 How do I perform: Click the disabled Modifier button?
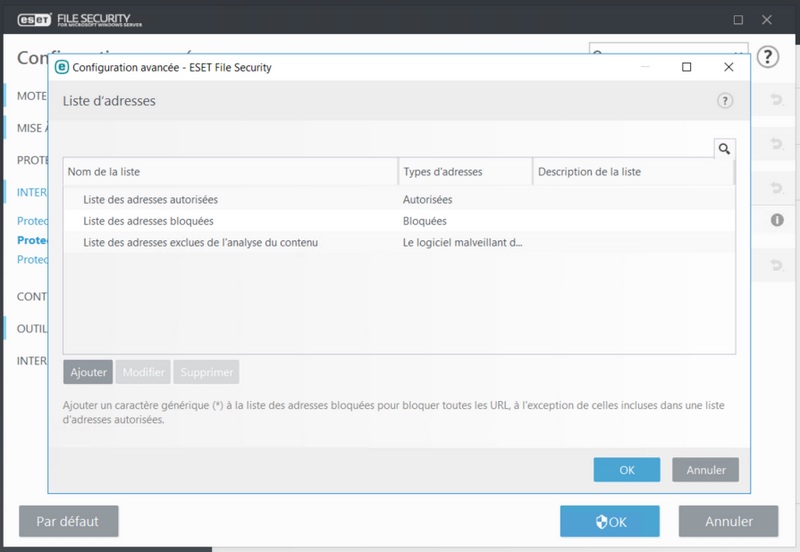143,372
